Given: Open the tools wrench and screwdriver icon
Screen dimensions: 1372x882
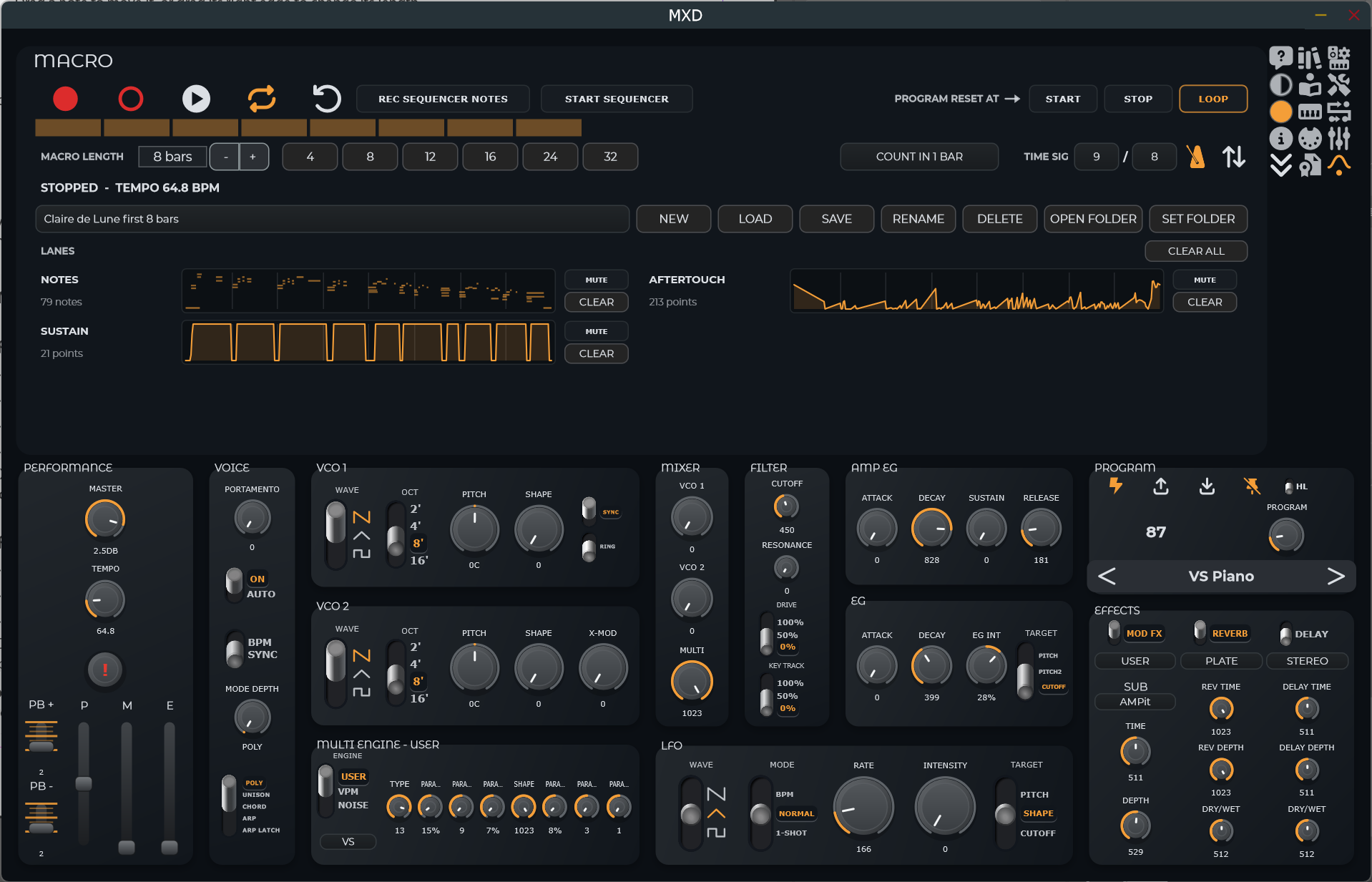Looking at the screenshot, I should click(x=1339, y=84).
